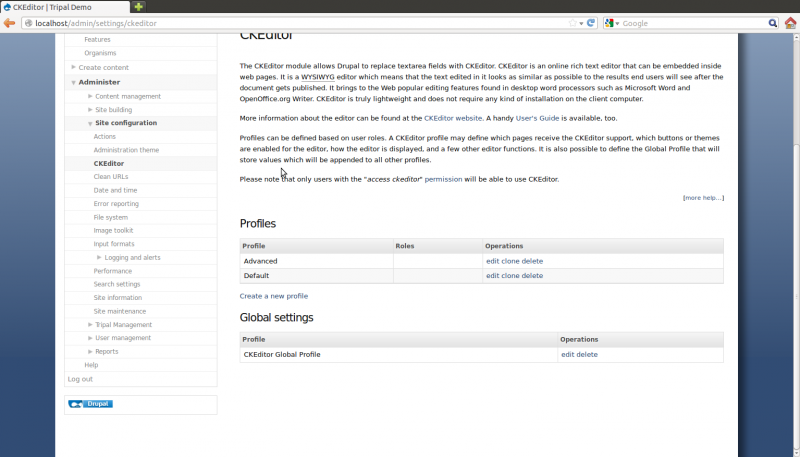The height and width of the screenshot is (457, 800).
Task: Follow the CKEditor website link
Action: tap(453, 118)
